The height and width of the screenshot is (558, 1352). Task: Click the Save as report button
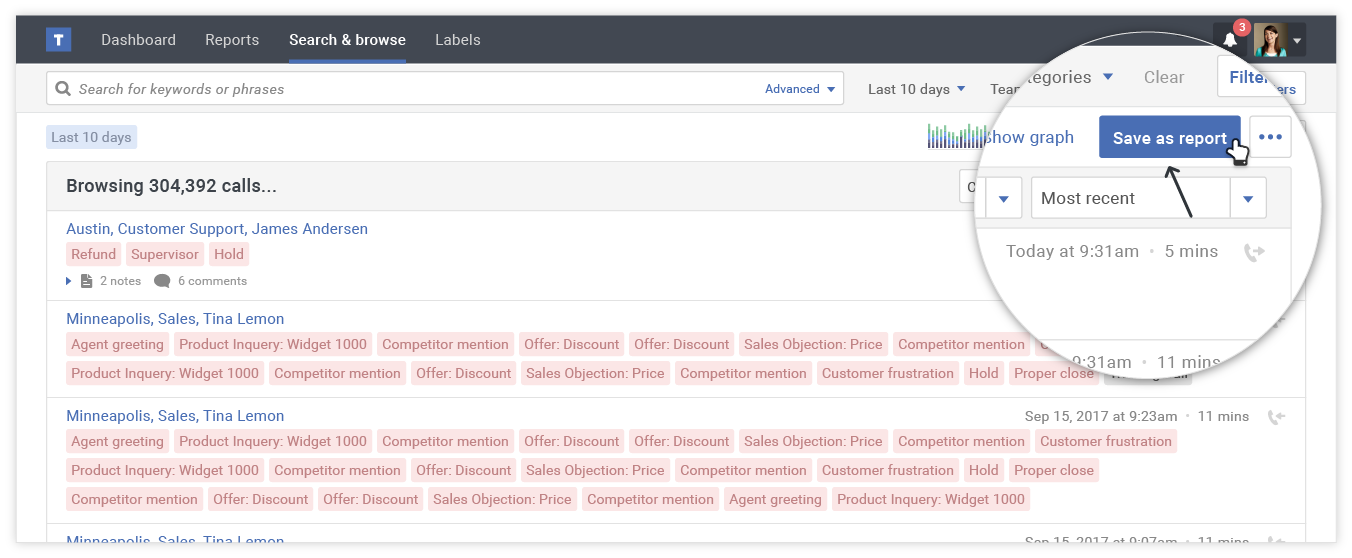coord(1169,138)
